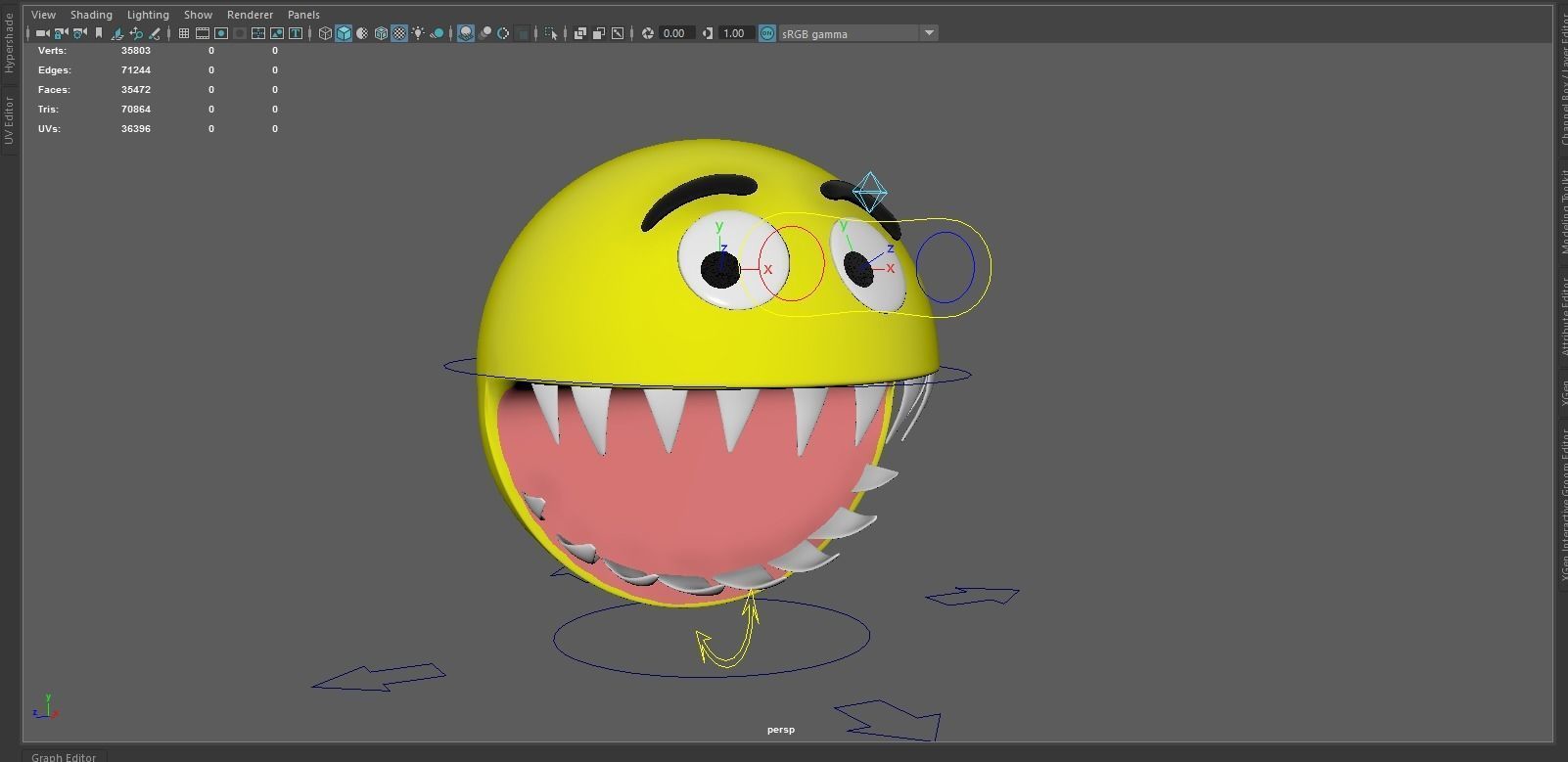Open the UV Editor side tab
This screenshot has width=1568, height=762.
[9, 120]
